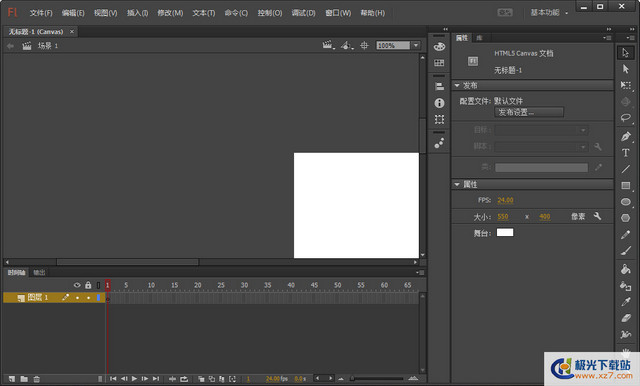Open the Info panel icon
The height and width of the screenshot is (386, 640).
[x=439, y=103]
